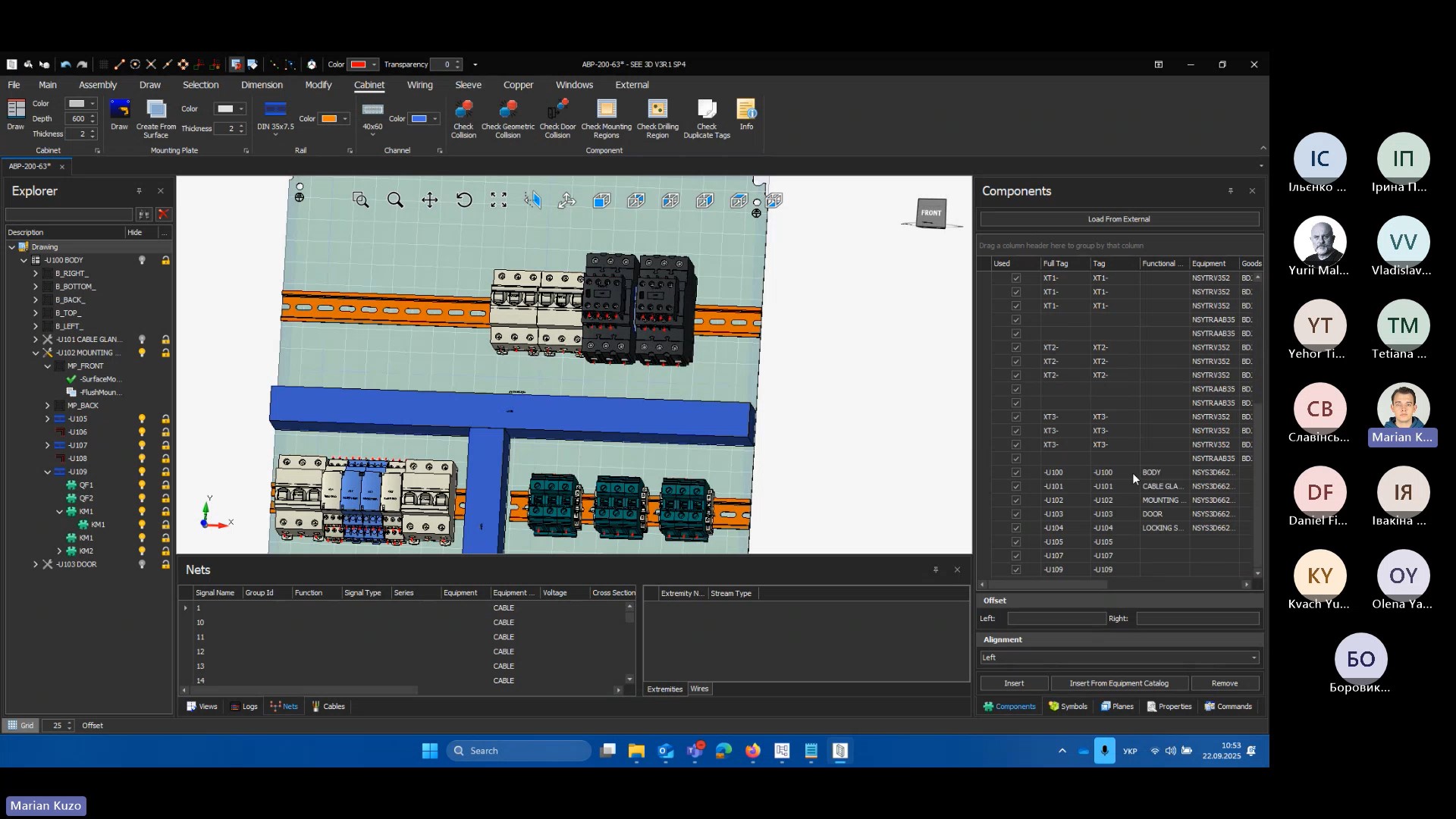Click the rotate view icon in viewport
1456x819 pixels.
click(x=464, y=200)
